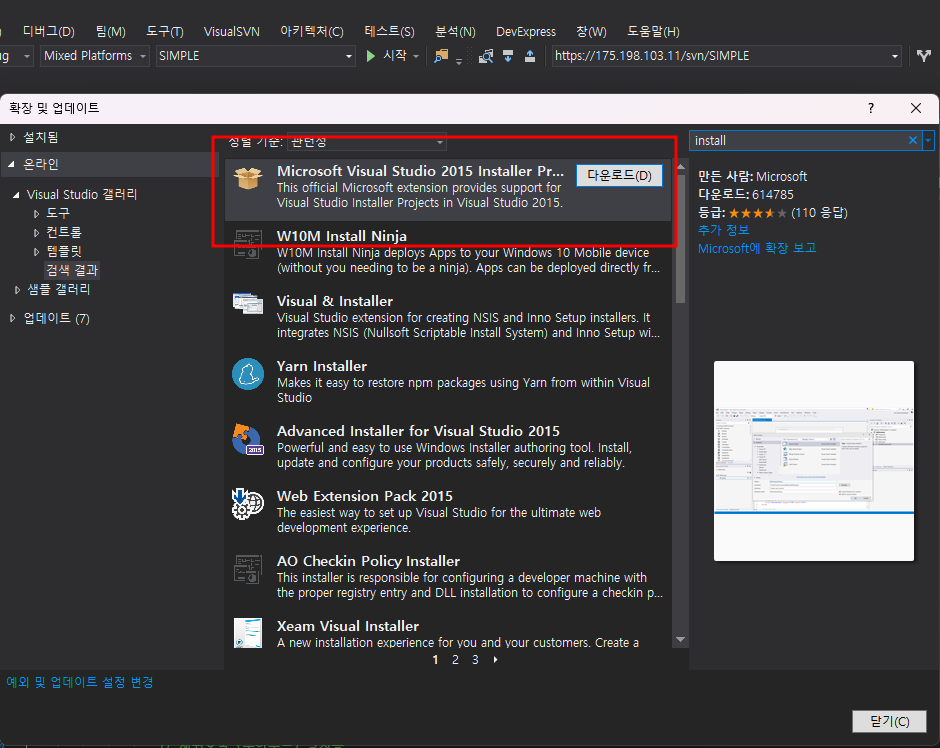Image resolution: width=940 pixels, height=748 pixels.
Task: Click the Yarn Installer blue icon
Action: [248, 374]
